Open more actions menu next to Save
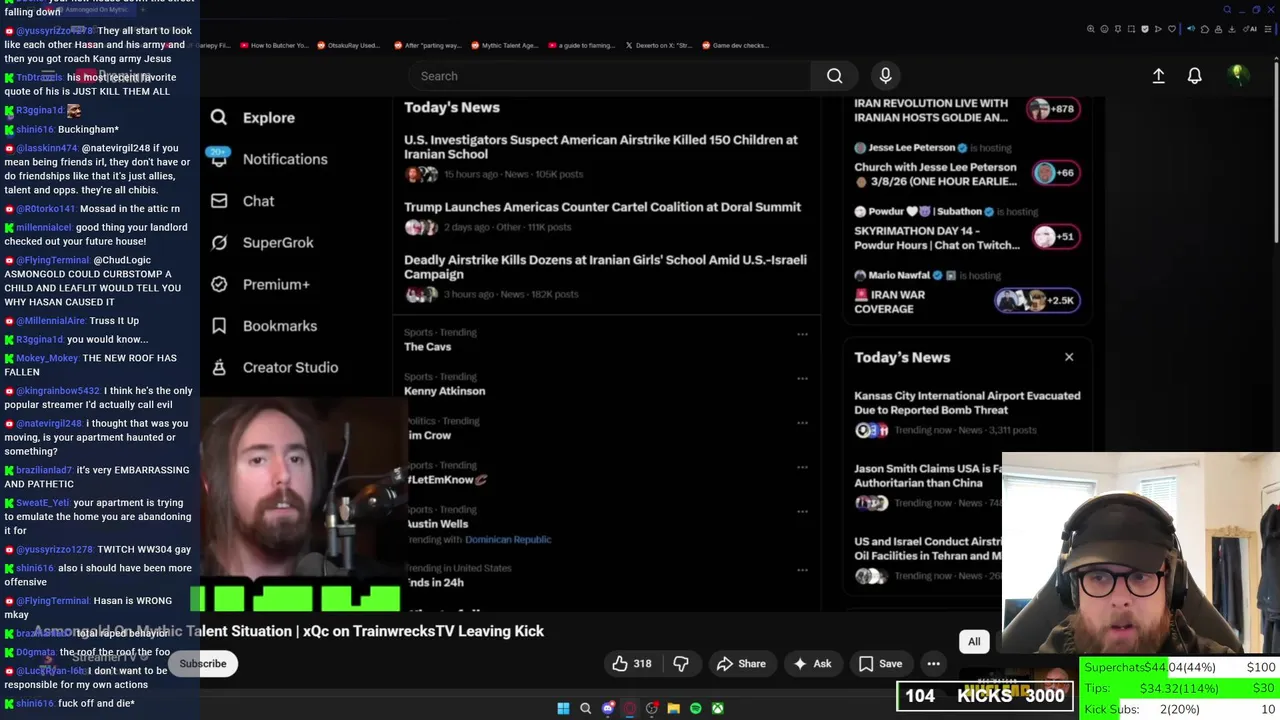This screenshot has height=720, width=1280. 933,664
